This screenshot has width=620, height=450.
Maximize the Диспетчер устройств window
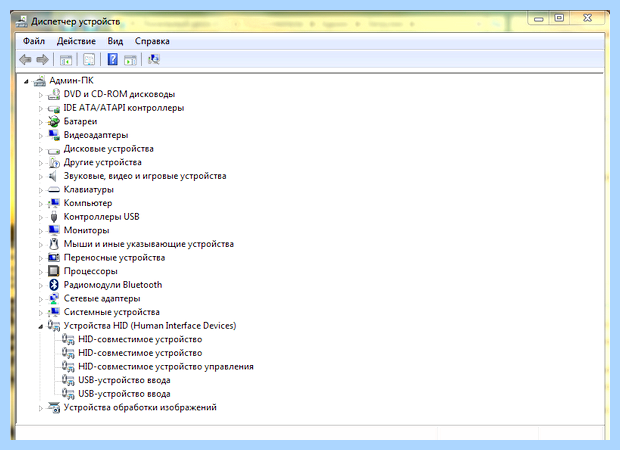pos(559,18)
